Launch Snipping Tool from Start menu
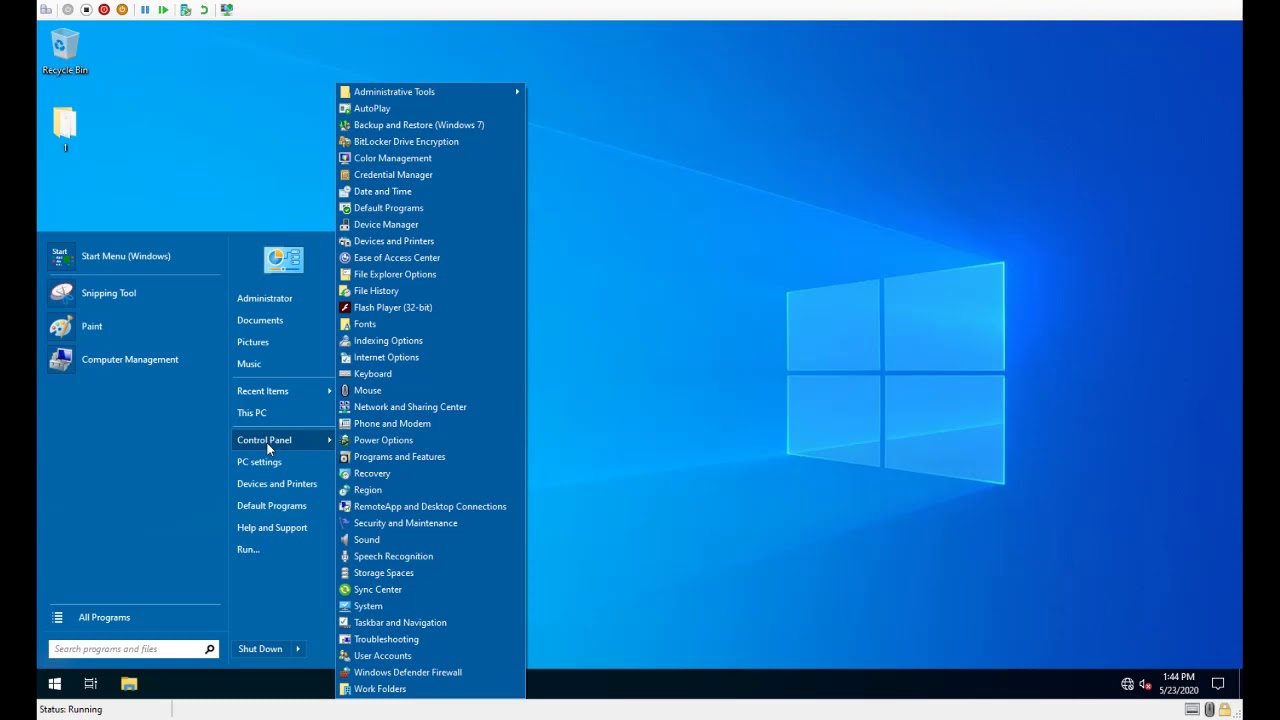 [x=134, y=293]
